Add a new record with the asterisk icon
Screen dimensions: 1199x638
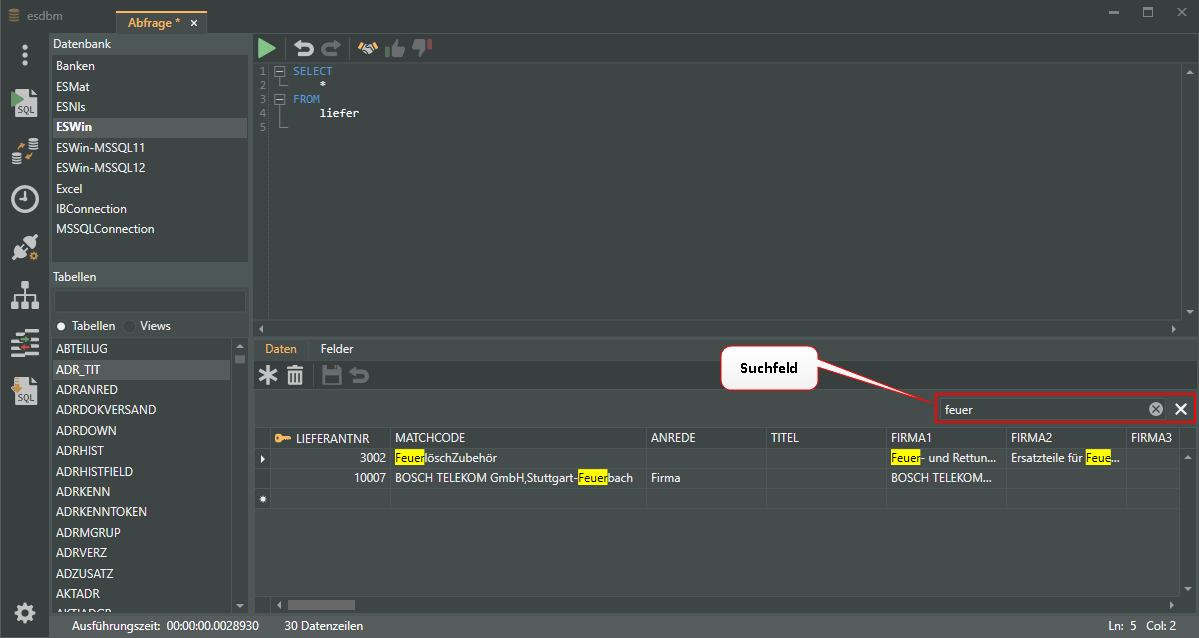268,375
